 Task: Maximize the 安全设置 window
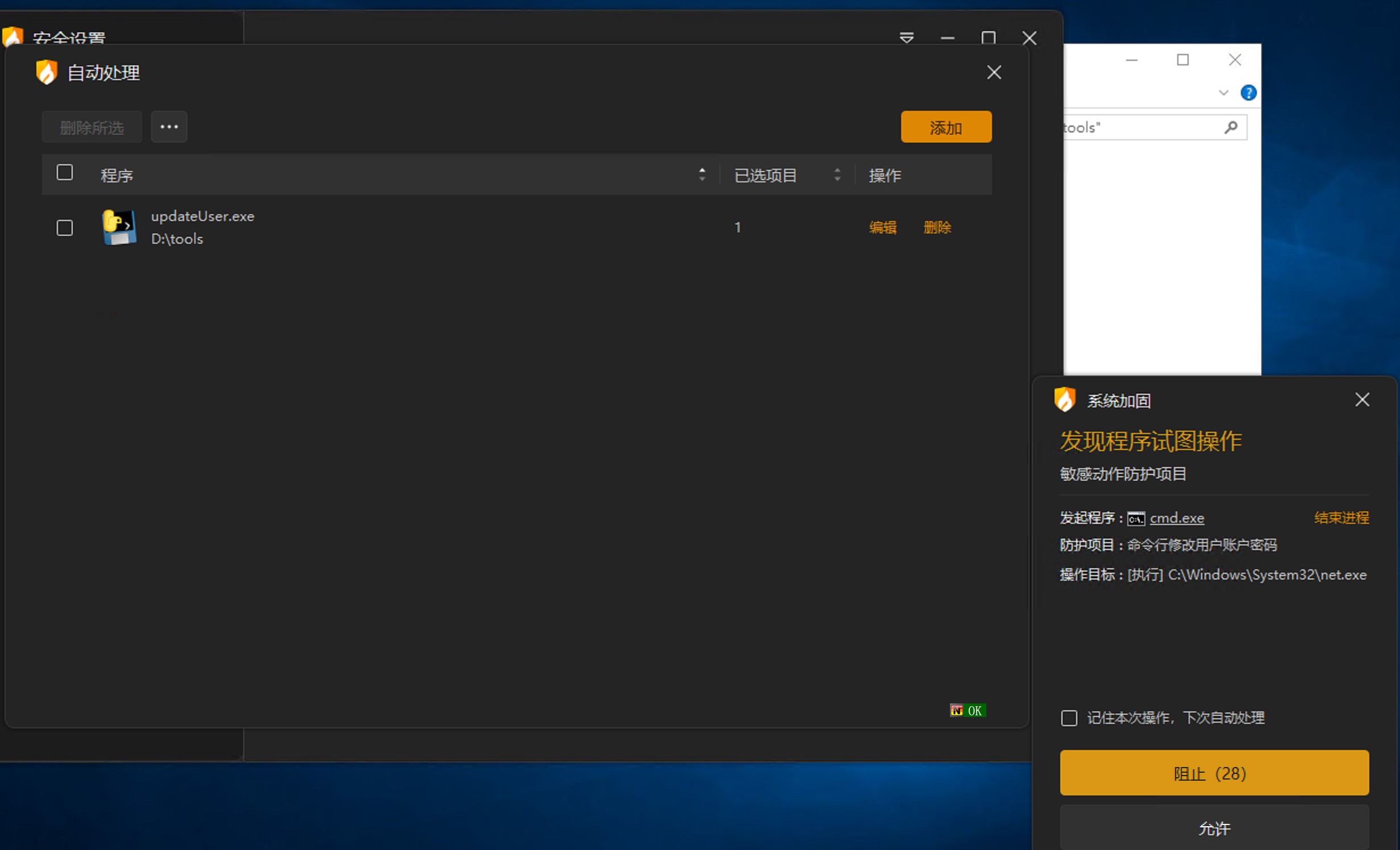tap(989, 38)
